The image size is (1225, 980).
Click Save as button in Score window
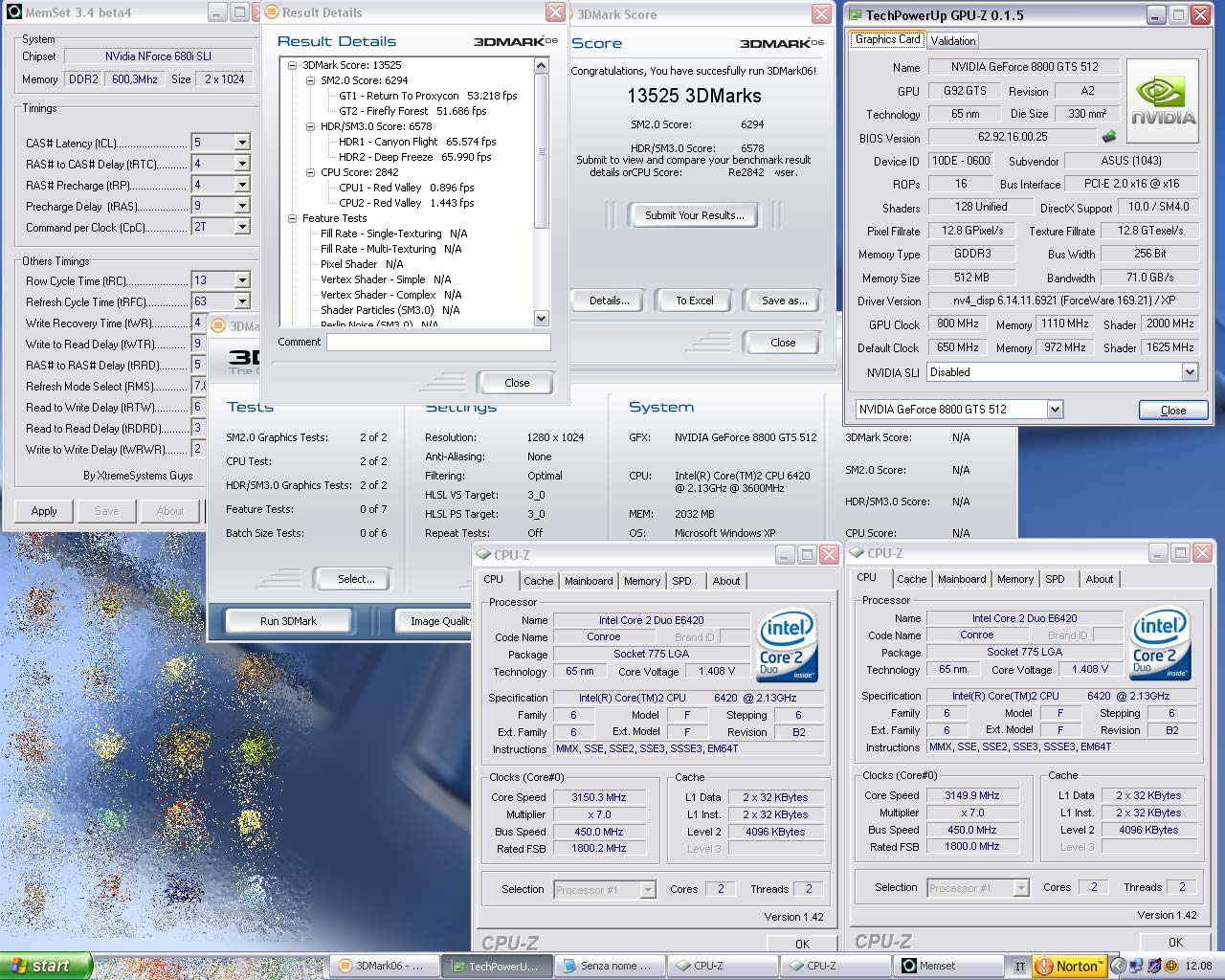point(784,301)
